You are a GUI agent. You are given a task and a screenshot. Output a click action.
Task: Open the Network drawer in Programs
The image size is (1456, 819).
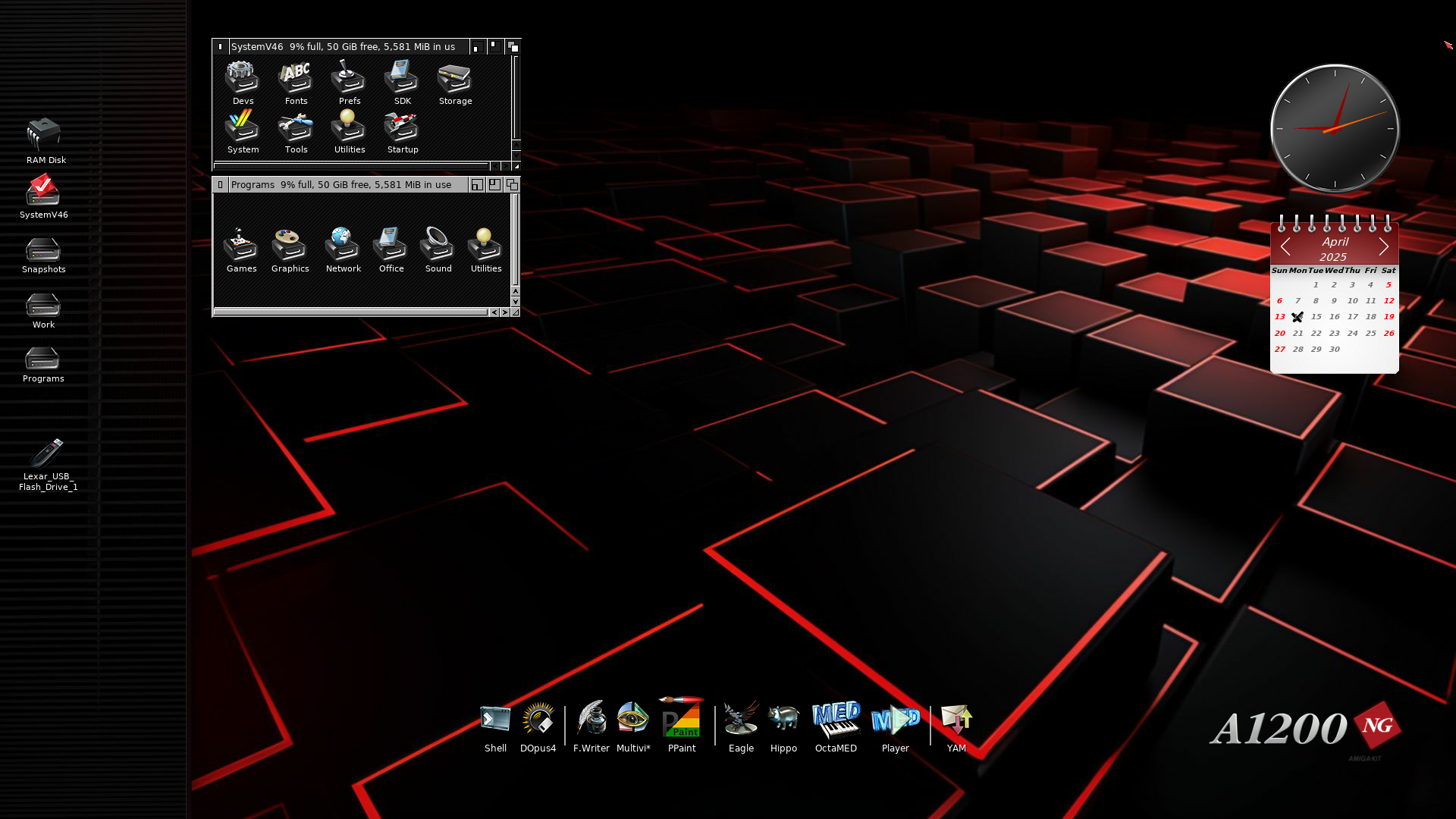[343, 246]
